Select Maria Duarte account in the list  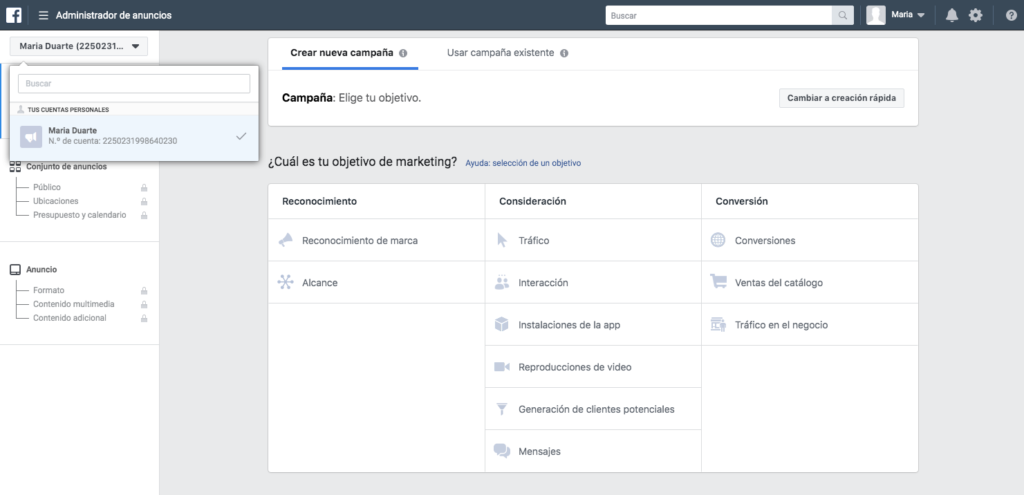tap(135, 136)
